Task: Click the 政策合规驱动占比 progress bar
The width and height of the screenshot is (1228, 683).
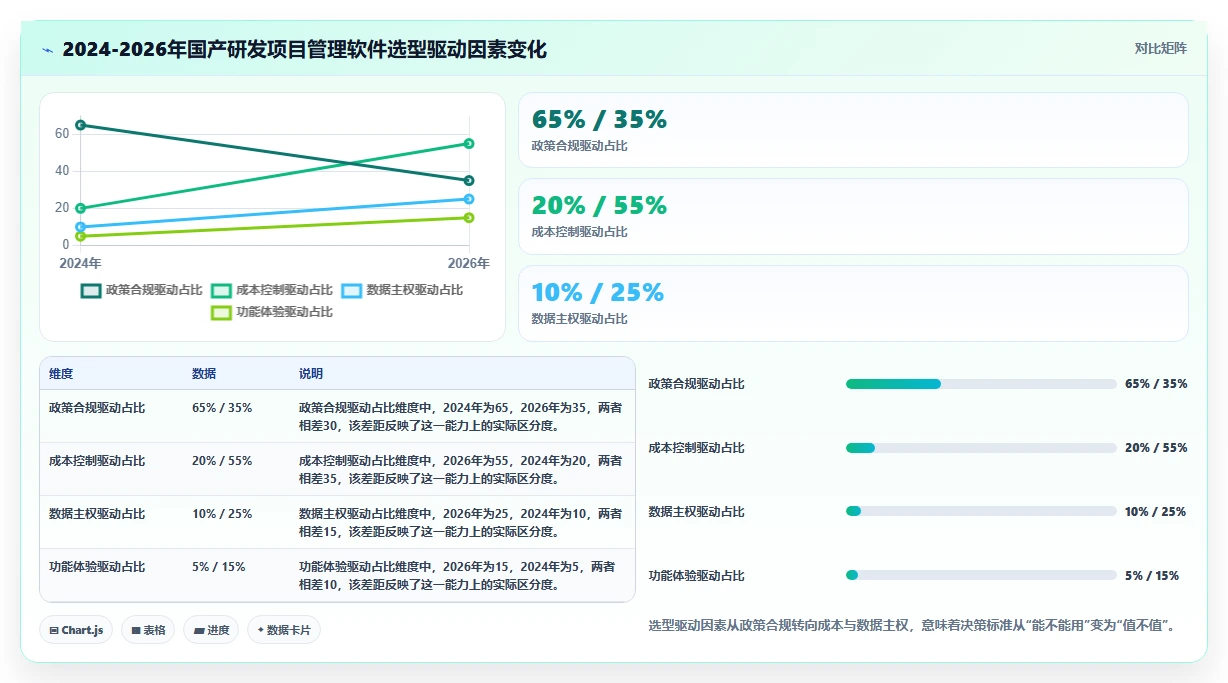Action: [x=981, y=384]
